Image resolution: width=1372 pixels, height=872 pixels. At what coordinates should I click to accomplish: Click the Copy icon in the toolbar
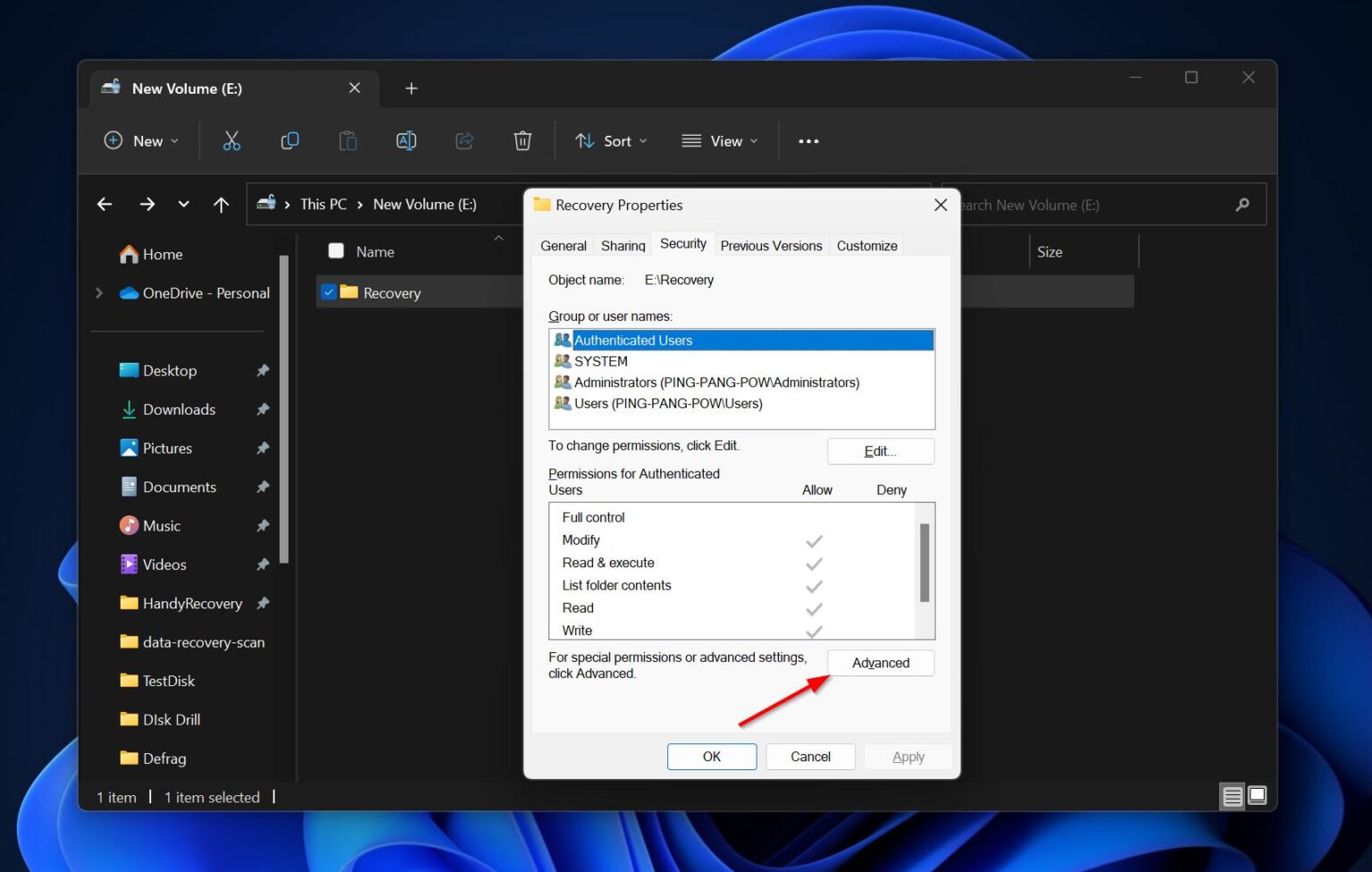point(289,140)
